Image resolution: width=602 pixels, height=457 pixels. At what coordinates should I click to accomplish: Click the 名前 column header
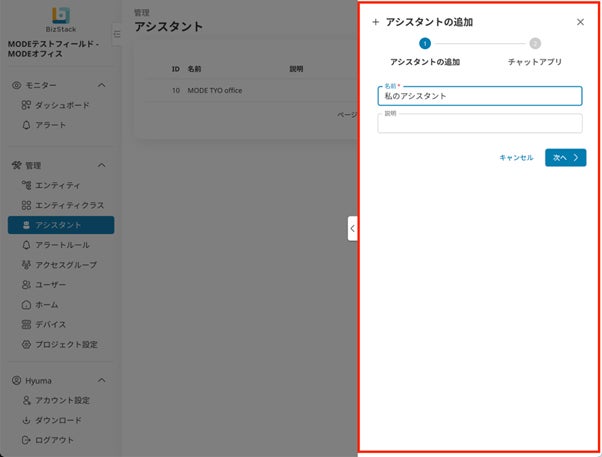tap(194, 69)
